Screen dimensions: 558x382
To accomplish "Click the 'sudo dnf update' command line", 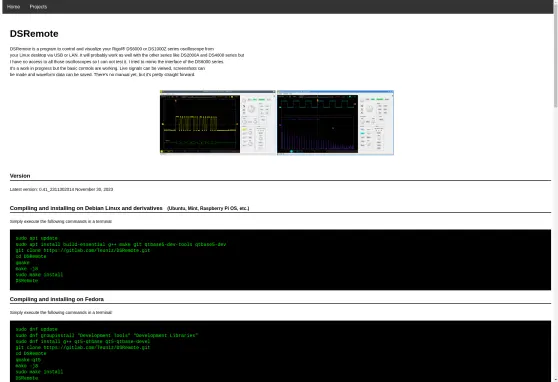I will [36, 329].
